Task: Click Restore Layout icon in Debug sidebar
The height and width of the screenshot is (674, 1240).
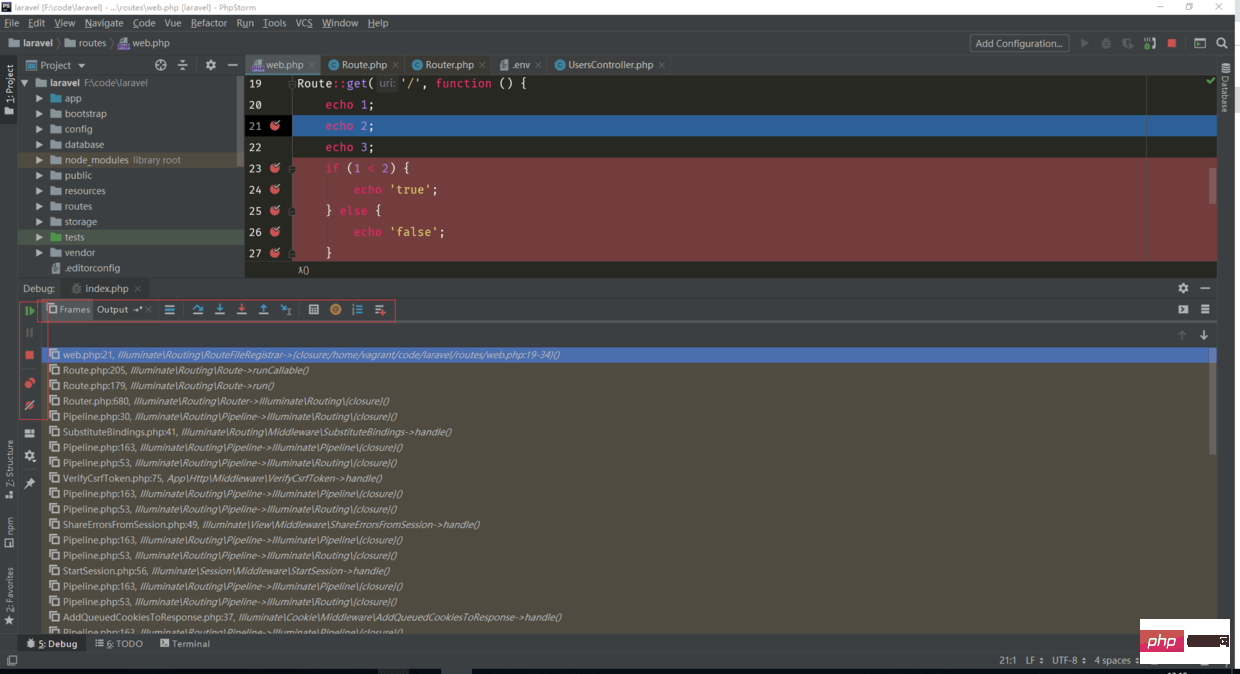Action: click(29, 434)
